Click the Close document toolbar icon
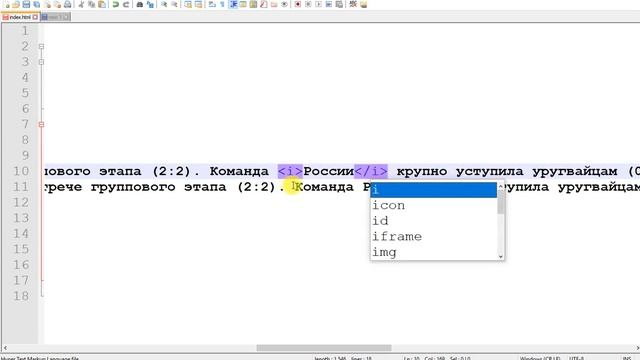 47,4
